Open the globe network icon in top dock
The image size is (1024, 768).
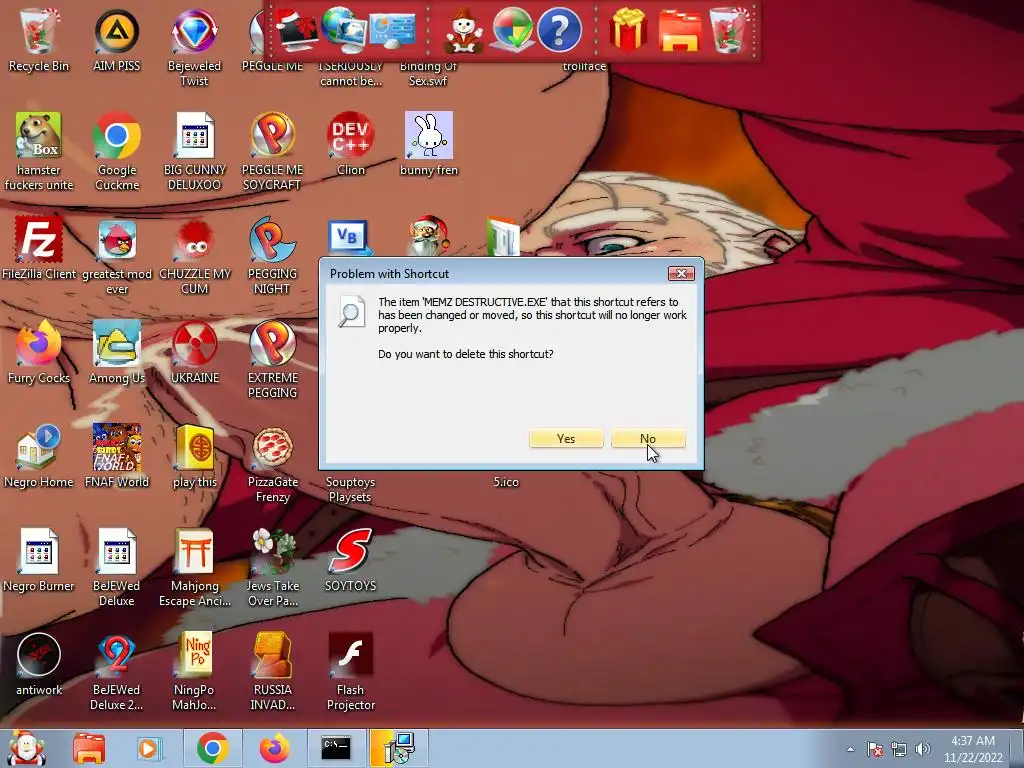(x=344, y=29)
